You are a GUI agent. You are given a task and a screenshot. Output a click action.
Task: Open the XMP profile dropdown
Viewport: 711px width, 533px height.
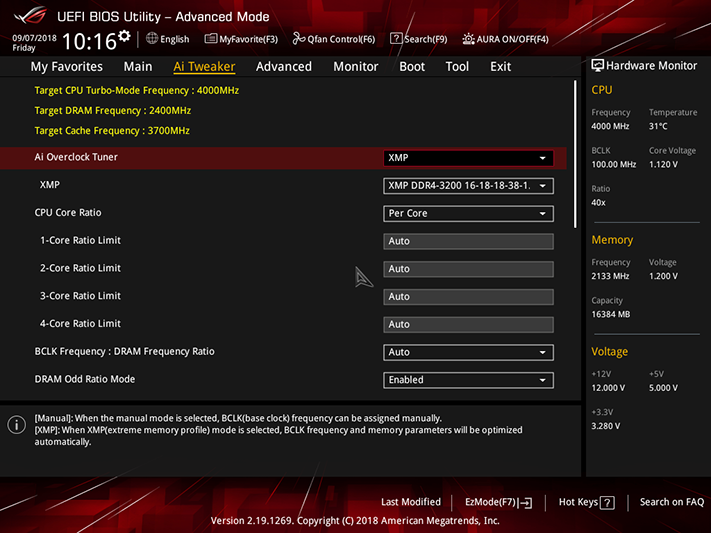point(468,186)
